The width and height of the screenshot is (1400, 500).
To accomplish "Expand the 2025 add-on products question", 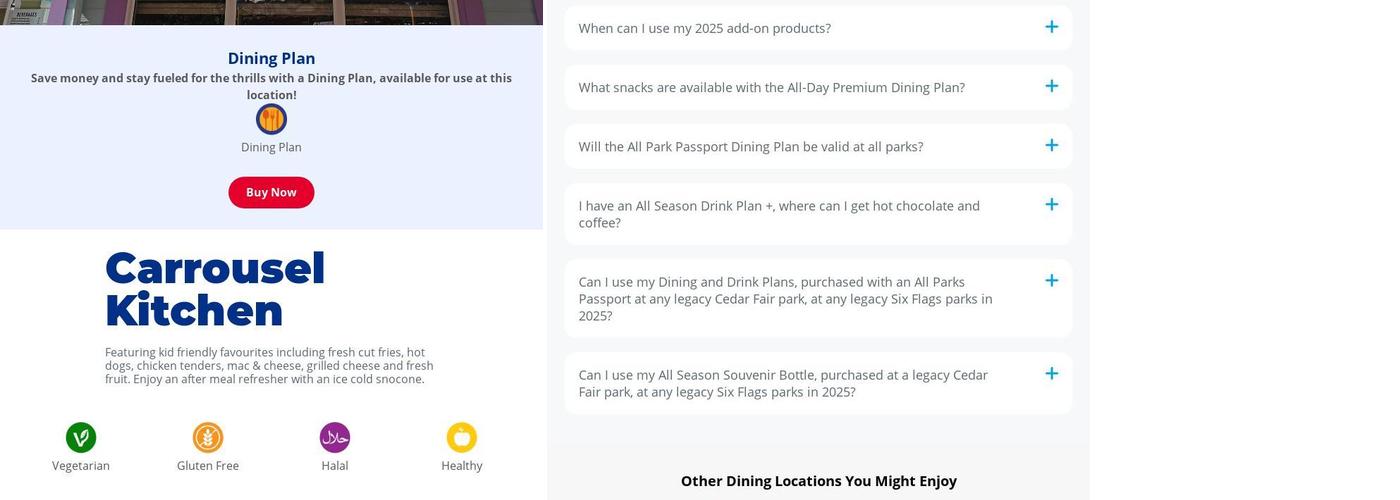I will tap(704, 28).
